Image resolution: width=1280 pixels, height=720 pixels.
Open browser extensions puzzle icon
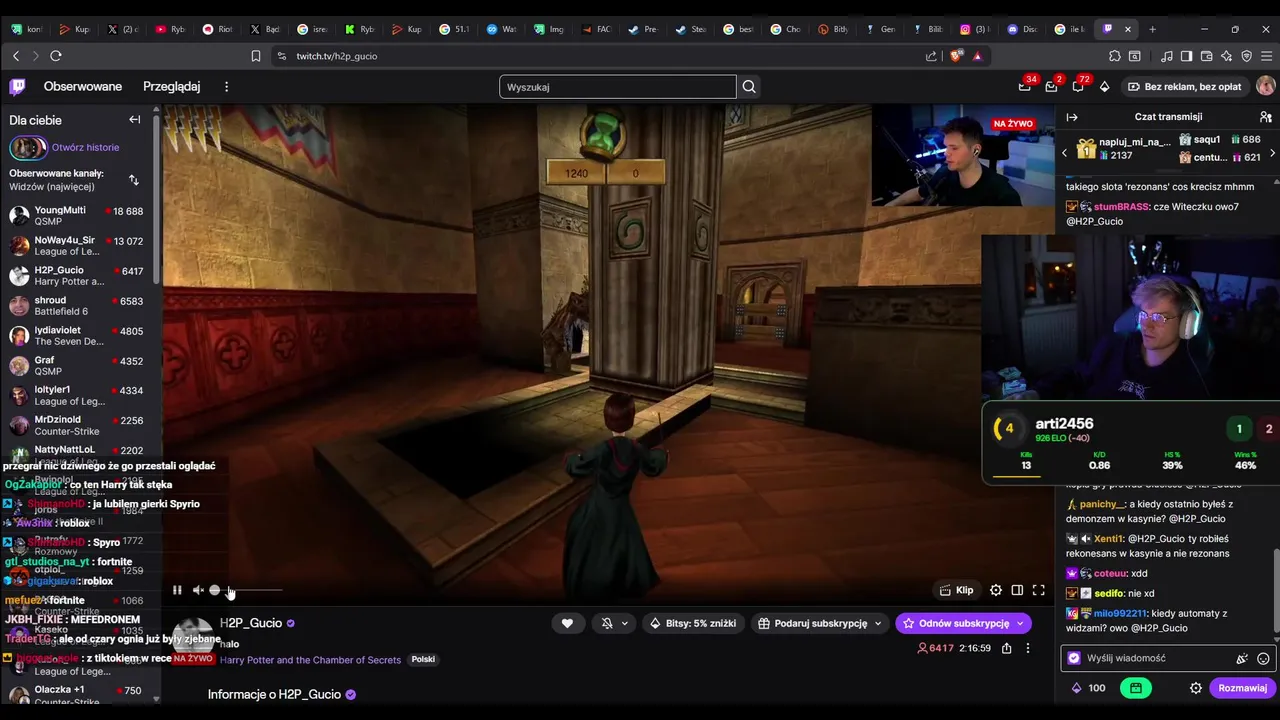point(1115,56)
